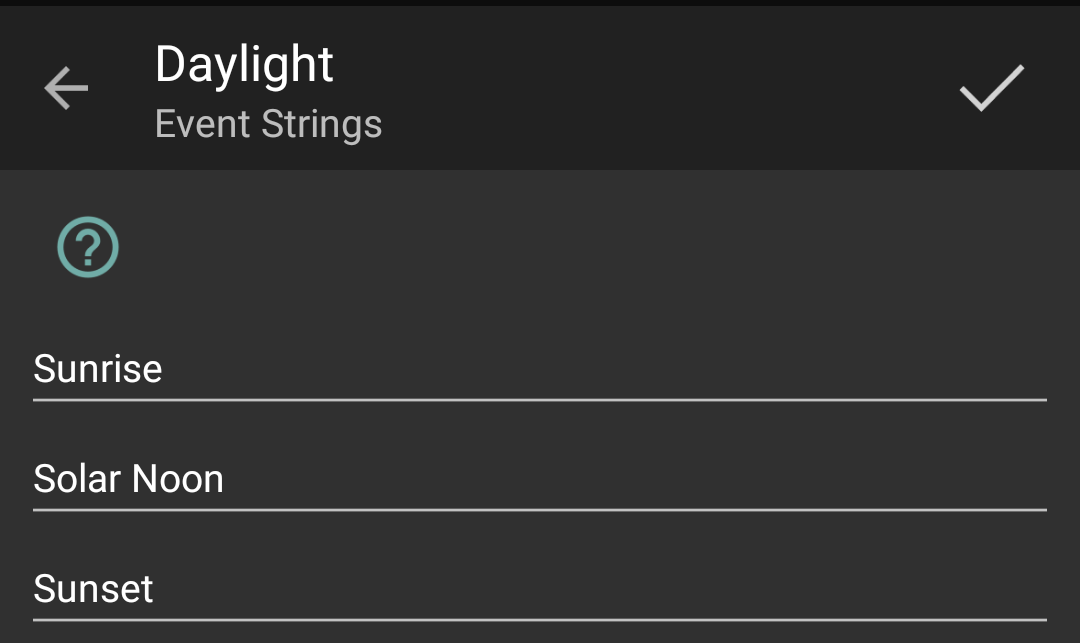This screenshot has width=1080, height=643.
Task: Open help via the question mark icon
Action: pos(88,247)
